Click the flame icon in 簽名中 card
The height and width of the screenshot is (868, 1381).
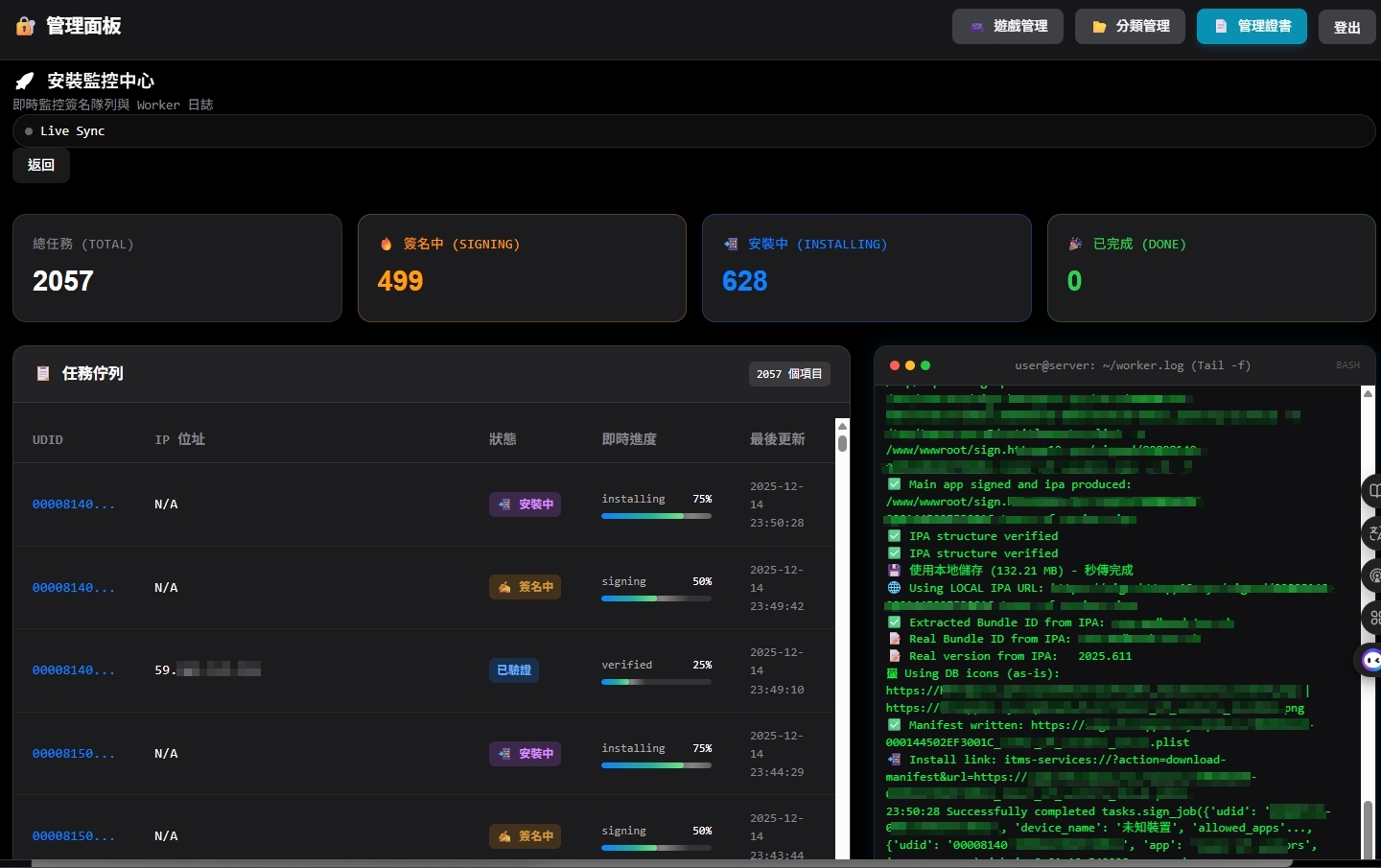click(386, 245)
